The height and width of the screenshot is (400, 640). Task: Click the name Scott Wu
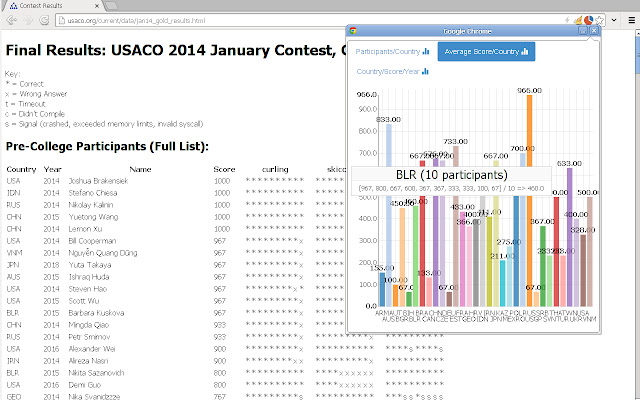84,301
